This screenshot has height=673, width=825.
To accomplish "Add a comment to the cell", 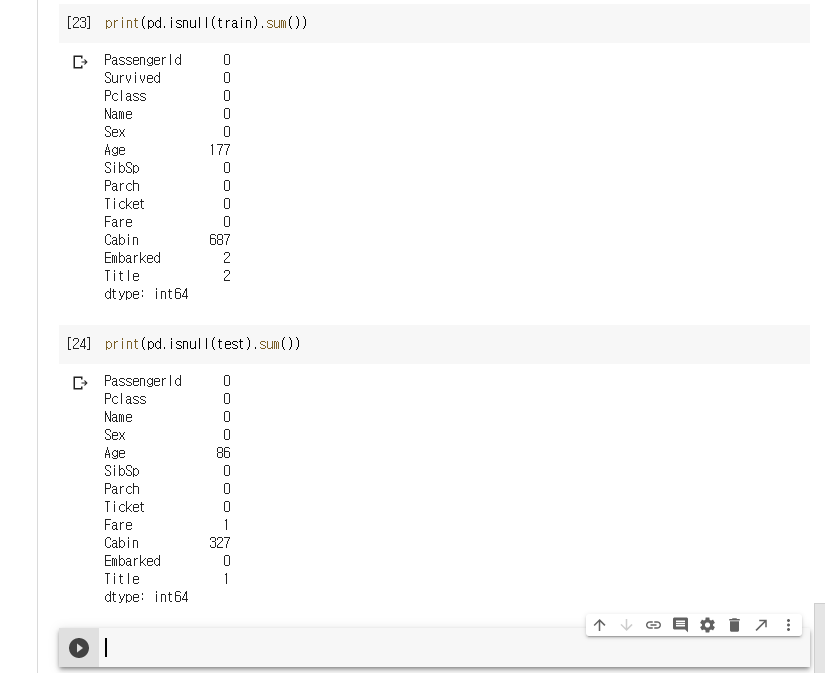I will tap(680, 625).
